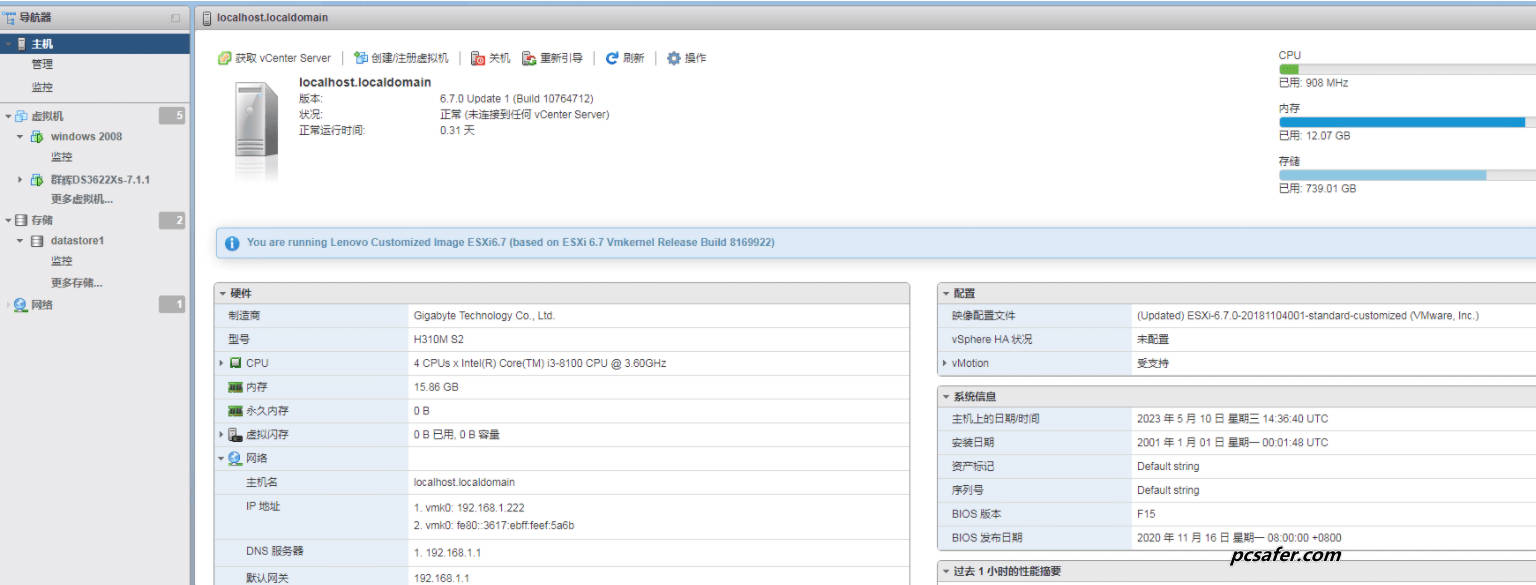Viewport: 1536px width, 585px height.
Task: Select 网络 in the navigator
Action: pos(42,305)
